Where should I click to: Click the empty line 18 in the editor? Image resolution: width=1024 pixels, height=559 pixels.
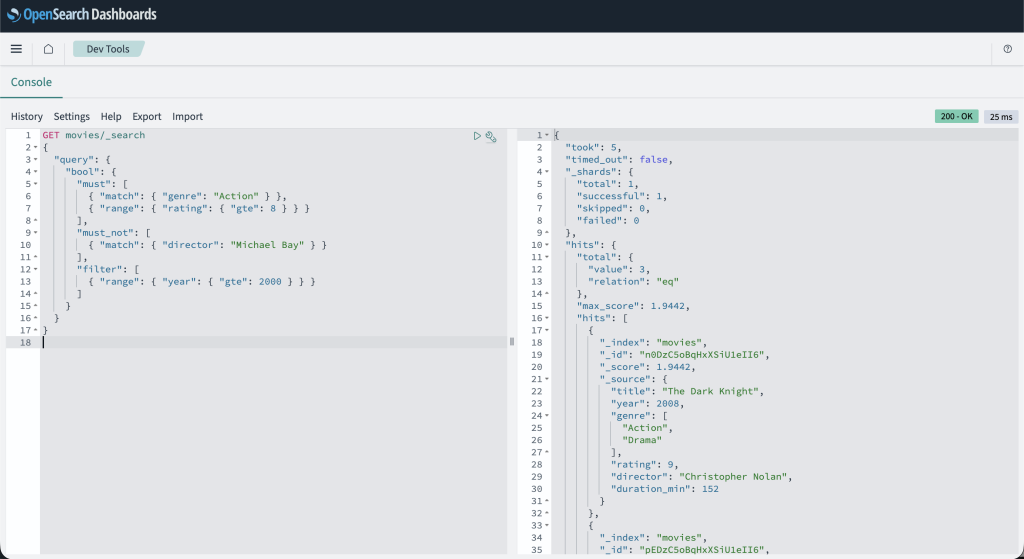point(270,342)
